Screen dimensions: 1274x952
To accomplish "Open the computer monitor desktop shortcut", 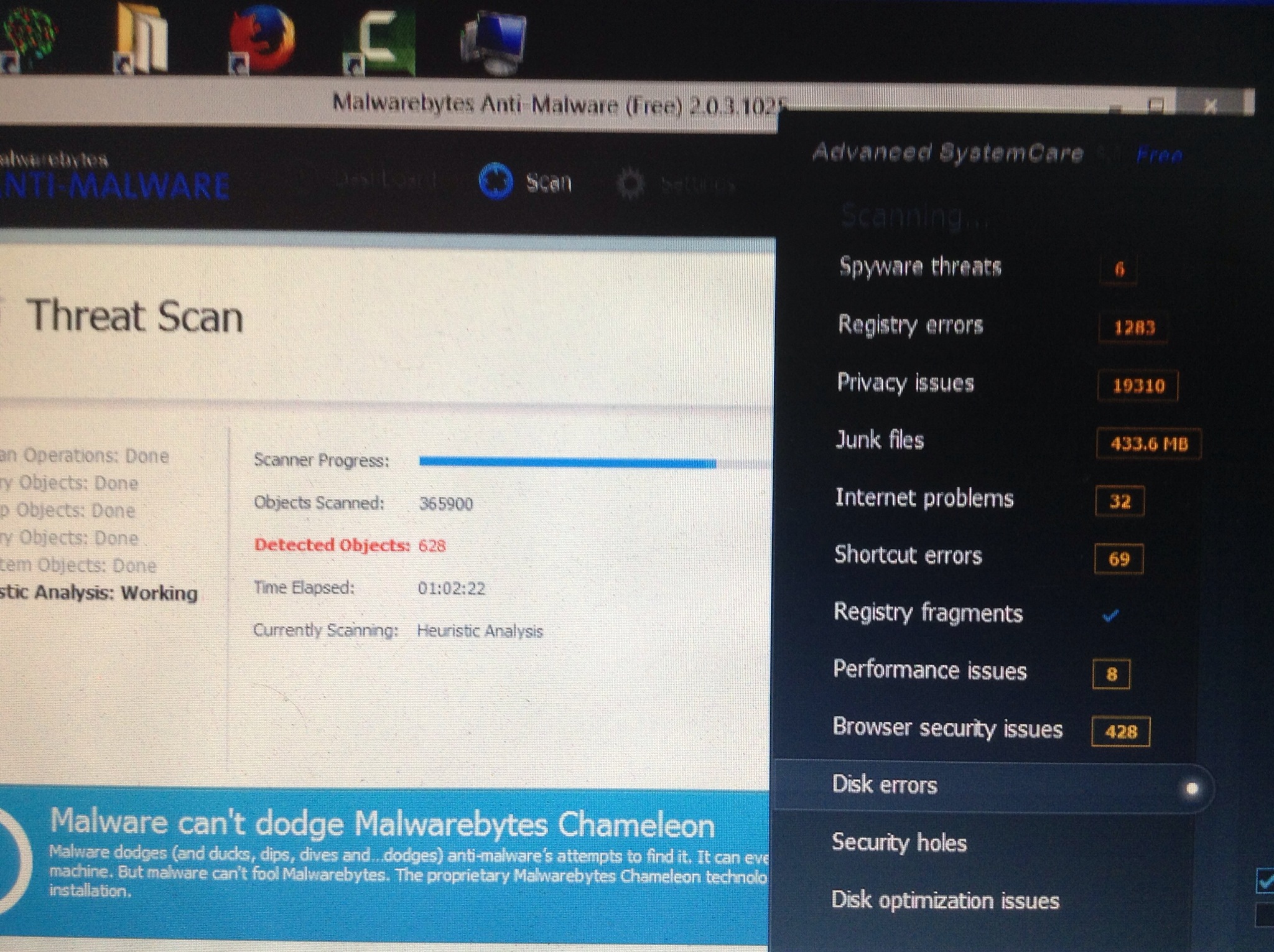I will (493, 42).
